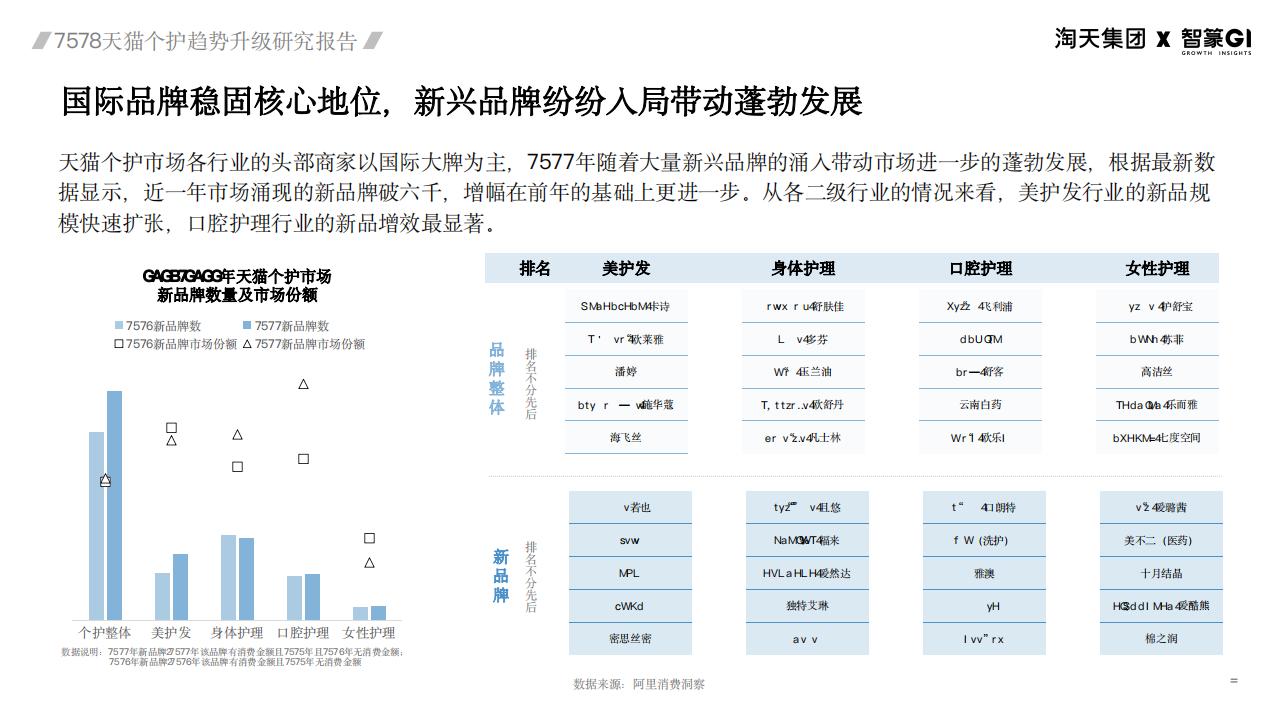Viewport: 1280px width, 720px height.
Task: Click the paragraph starting 天猫个护市场各行业
Action: (x=637, y=193)
